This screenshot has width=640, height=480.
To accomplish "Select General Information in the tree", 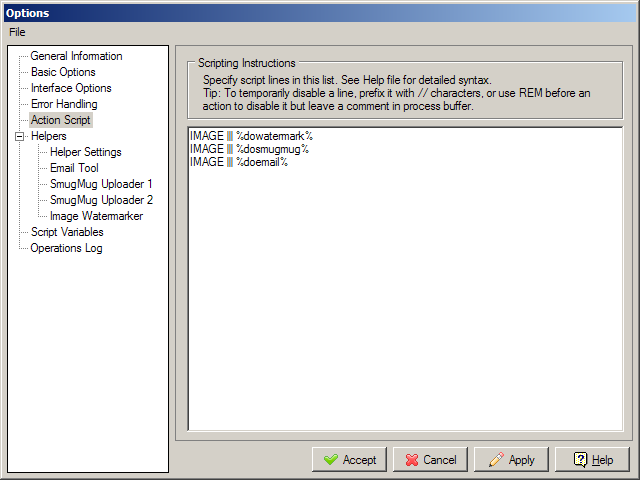I will 76,56.
